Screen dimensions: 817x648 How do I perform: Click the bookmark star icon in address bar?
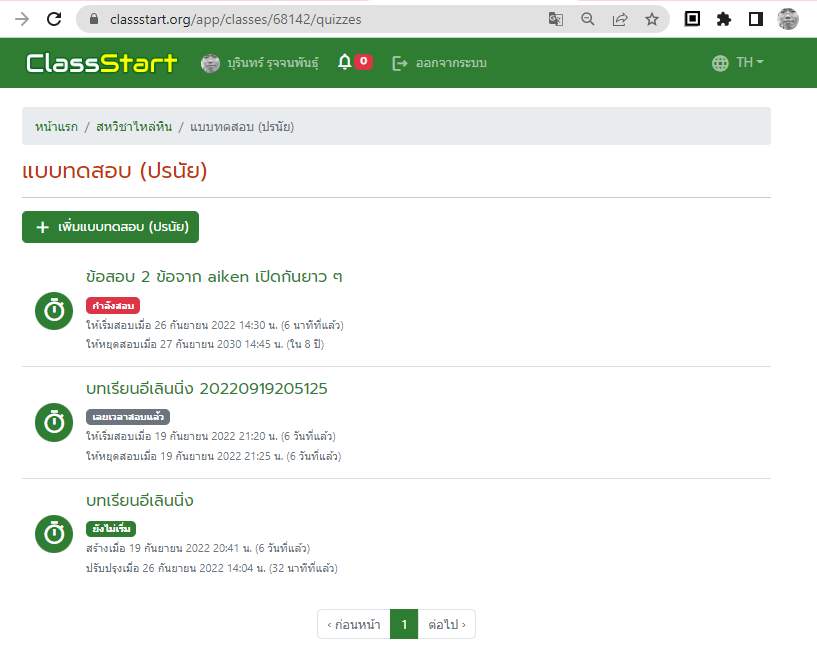(x=652, y=18)
